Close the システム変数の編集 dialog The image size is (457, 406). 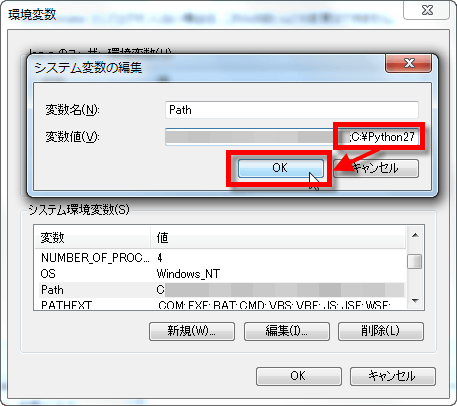[x=409, y=63]
